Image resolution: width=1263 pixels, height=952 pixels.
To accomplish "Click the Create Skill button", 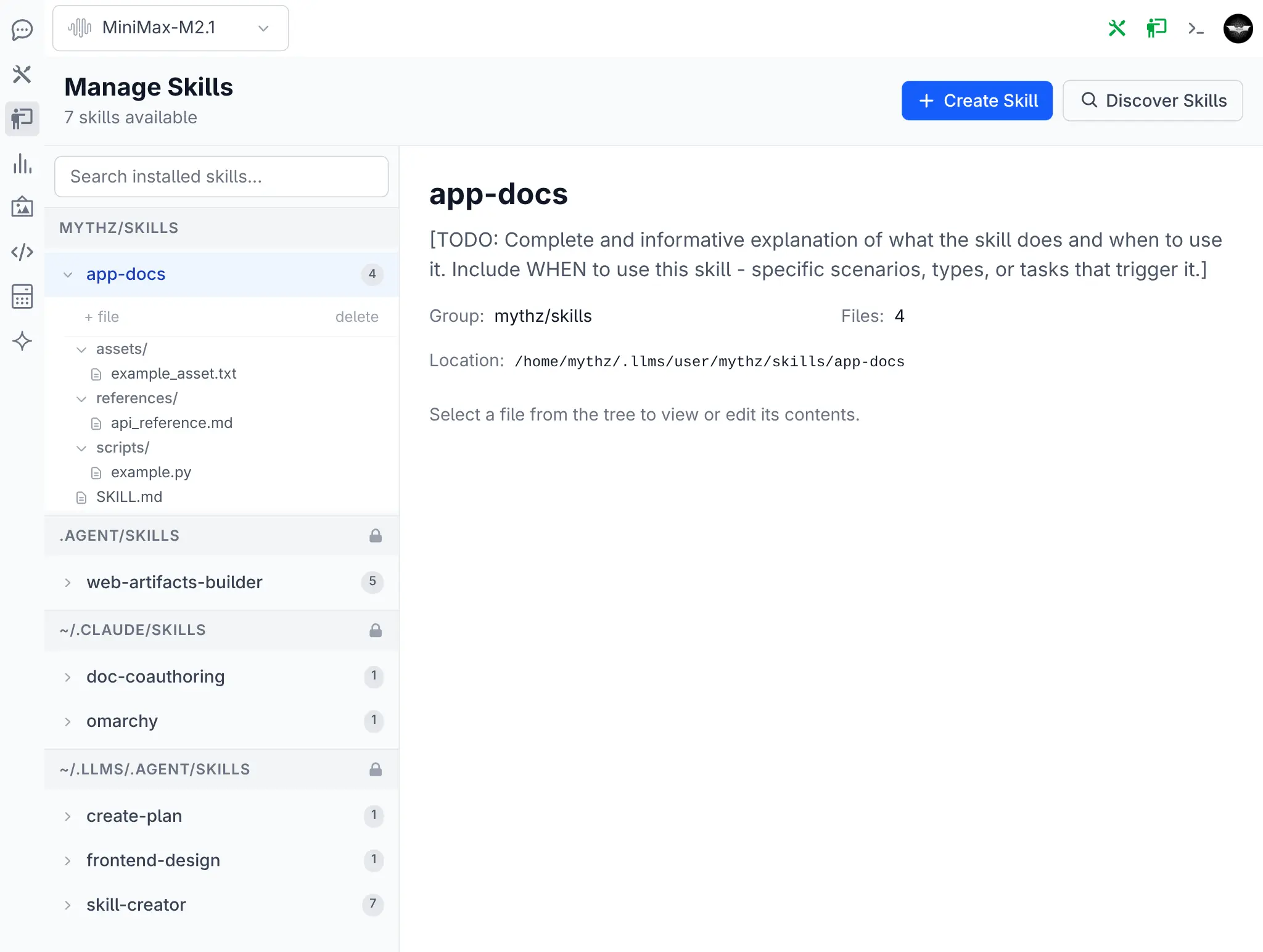I will (977, 101).
